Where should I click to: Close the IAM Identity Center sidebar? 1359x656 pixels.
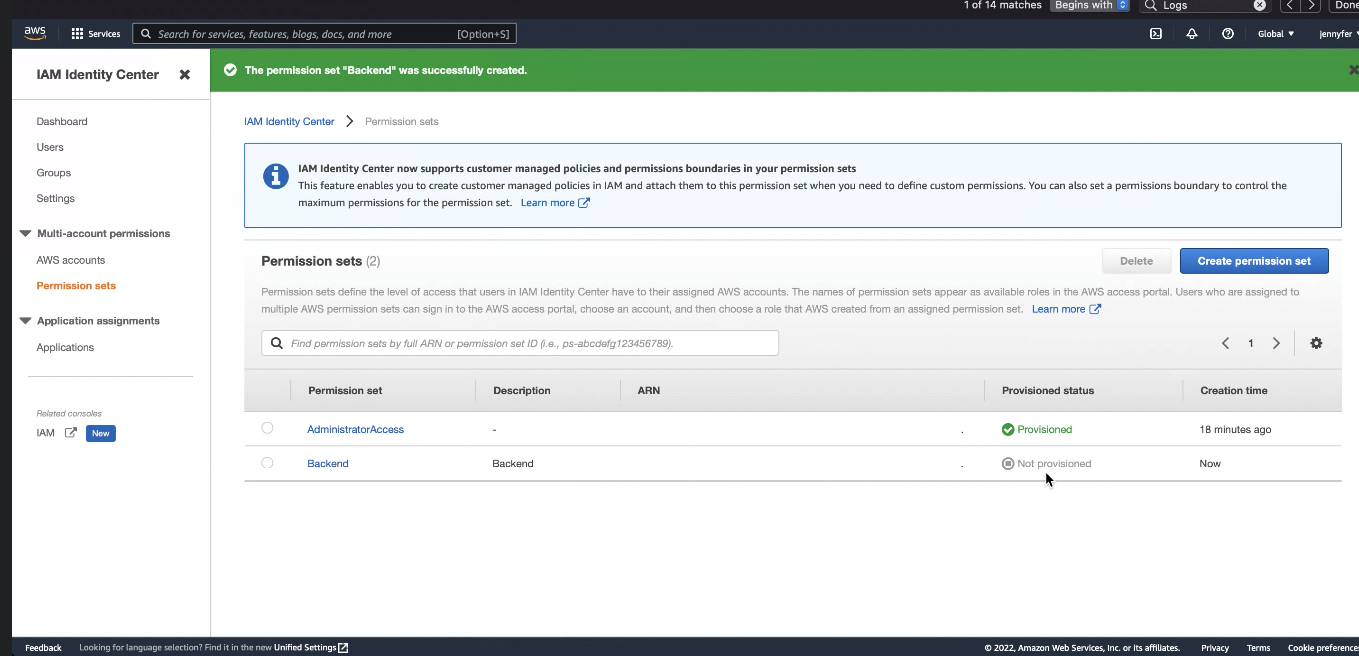[185, 74]
